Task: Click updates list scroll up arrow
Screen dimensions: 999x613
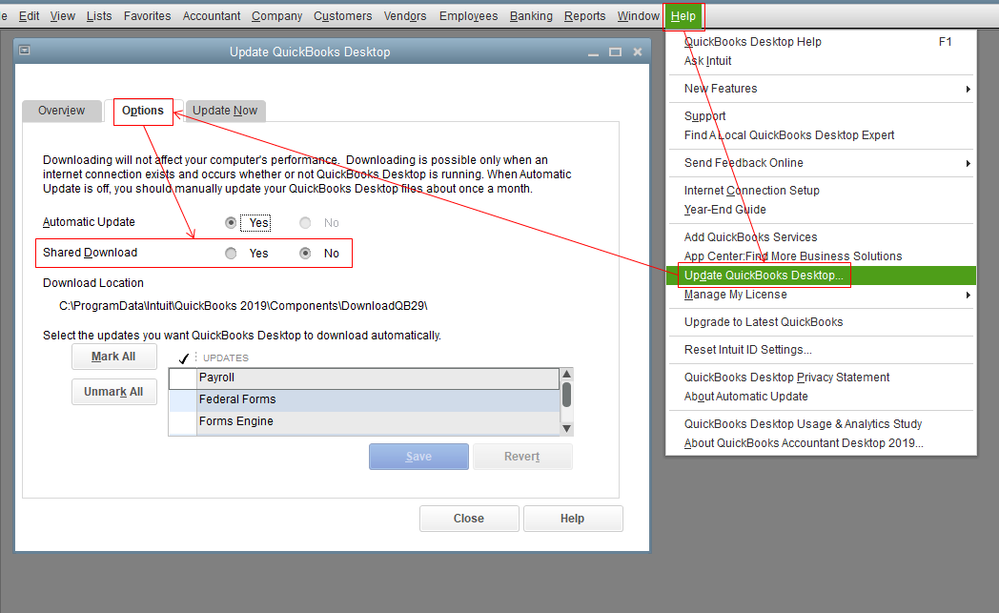Action: tap(566, 374)
